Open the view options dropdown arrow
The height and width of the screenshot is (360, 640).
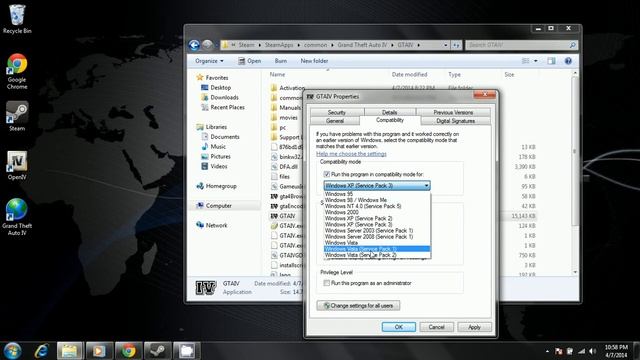click(536, 61)
